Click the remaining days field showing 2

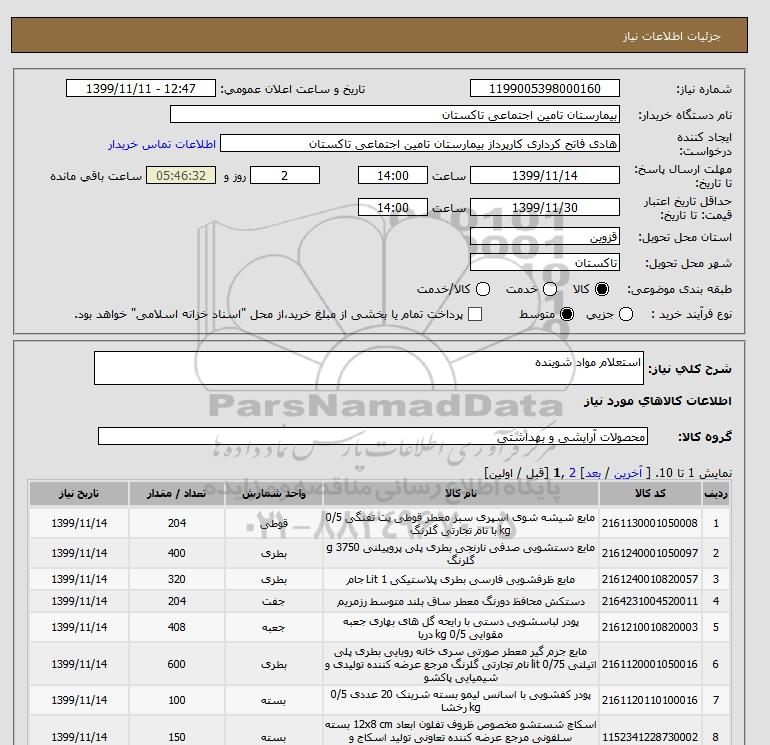(x=285, y=175)
